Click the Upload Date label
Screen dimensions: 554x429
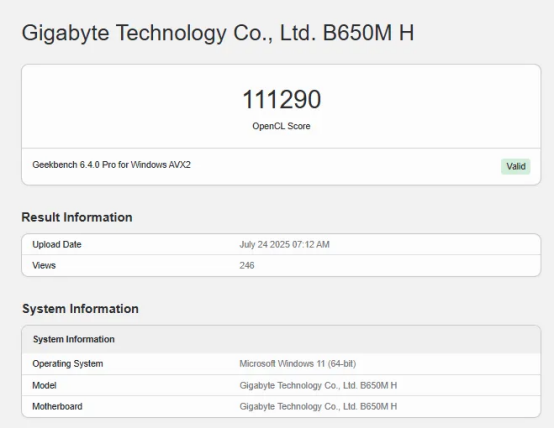point(57,245)
